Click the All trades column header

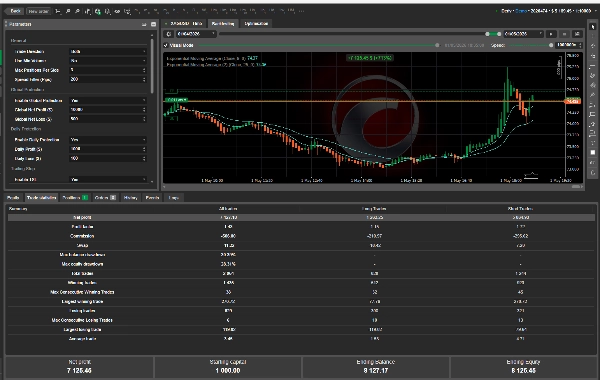click(x=228, y=209)
